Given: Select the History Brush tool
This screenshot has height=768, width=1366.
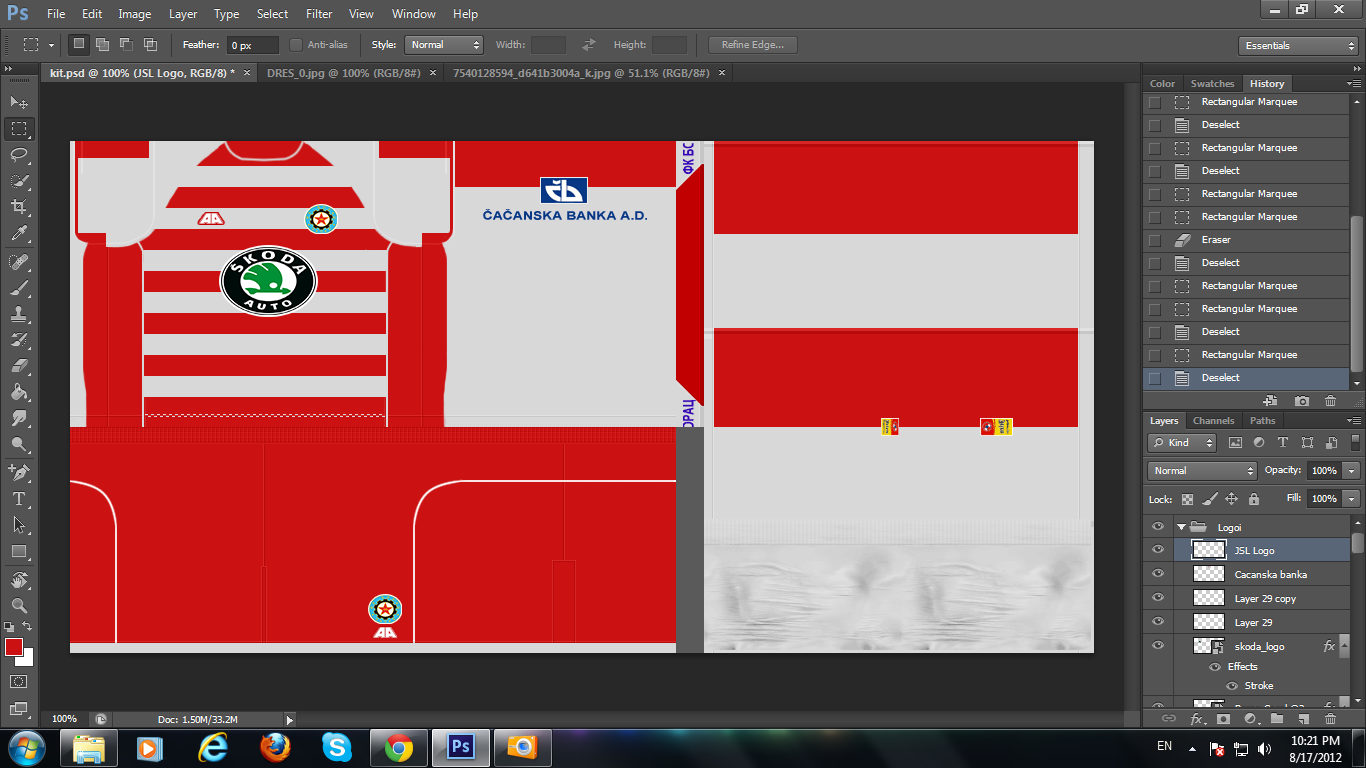Looking at the screenshot, I should [19, 340].
